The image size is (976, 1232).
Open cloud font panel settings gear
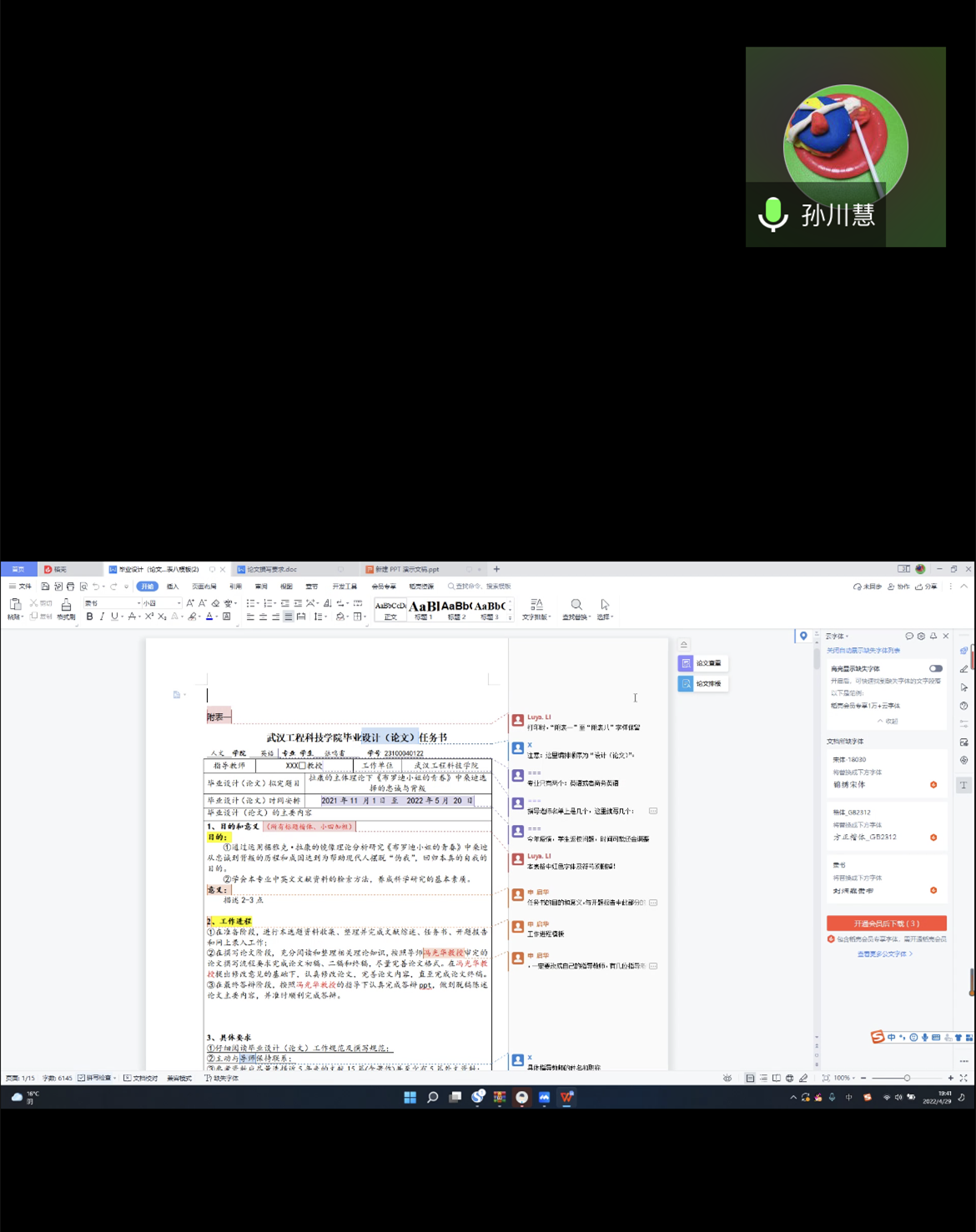tap(921, 636)
